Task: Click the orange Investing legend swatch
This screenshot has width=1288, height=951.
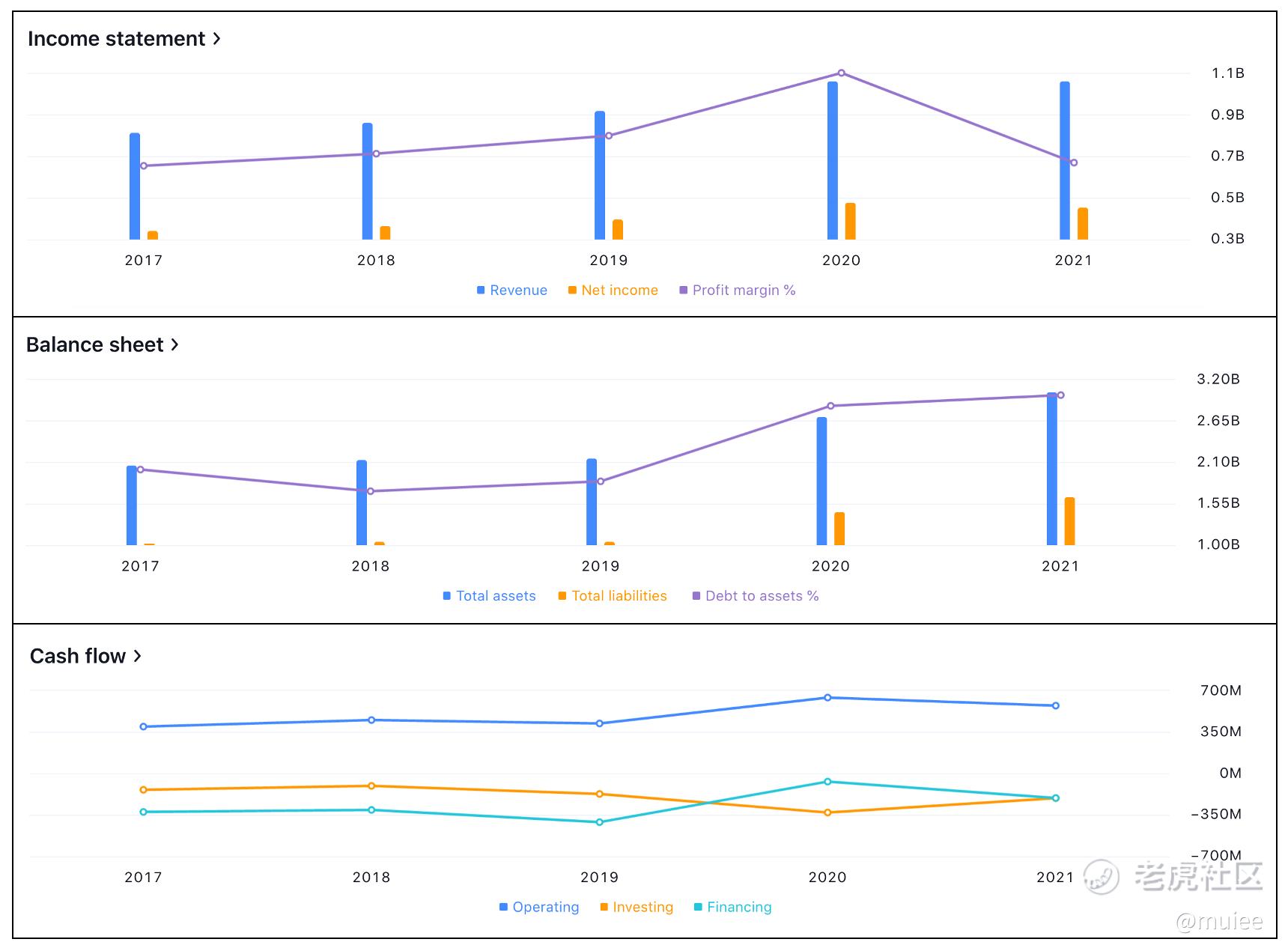Action: [604, 908]
